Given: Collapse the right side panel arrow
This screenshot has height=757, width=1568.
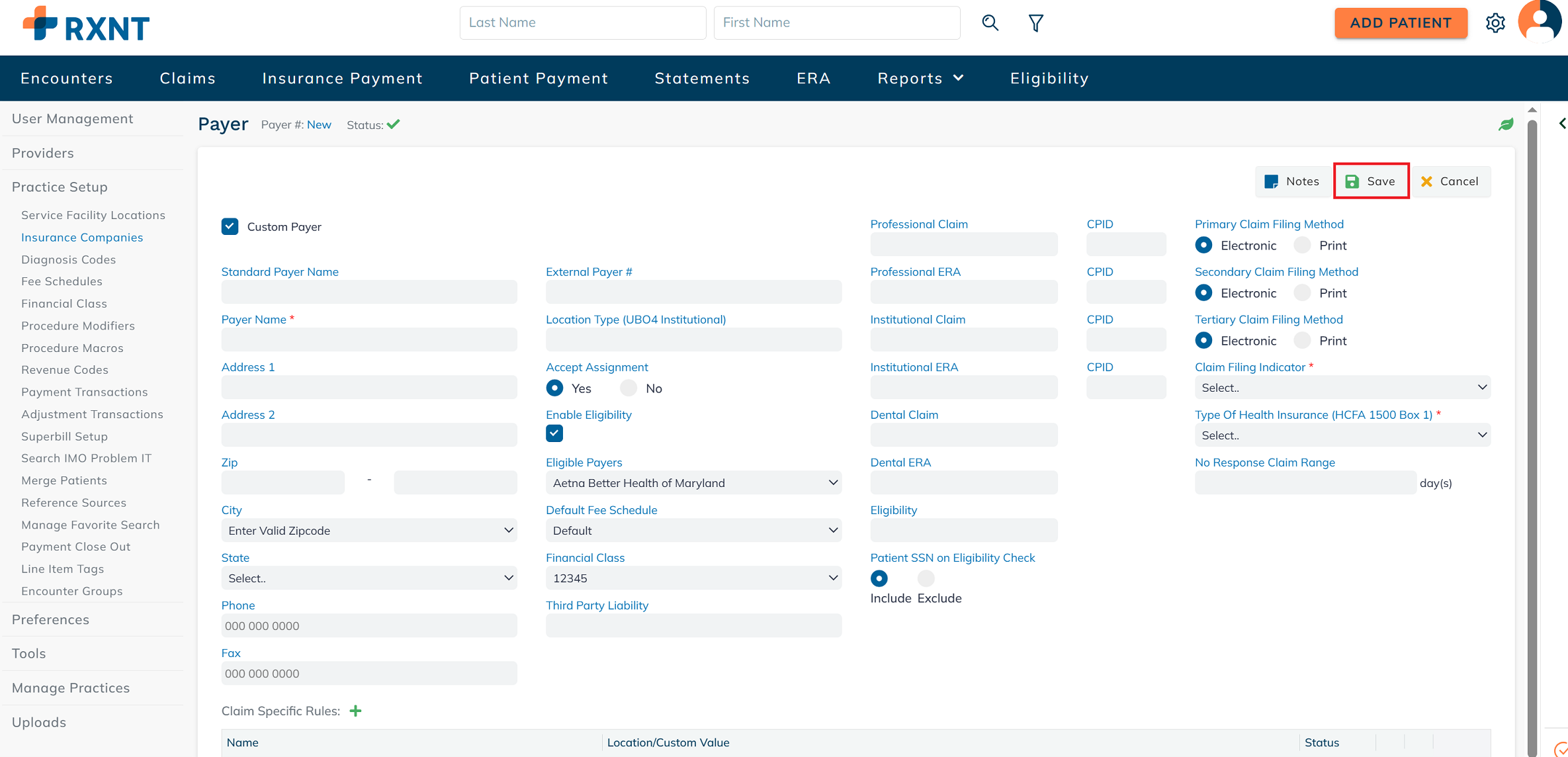Looking at the screenshot, I should click(1562, 124).
